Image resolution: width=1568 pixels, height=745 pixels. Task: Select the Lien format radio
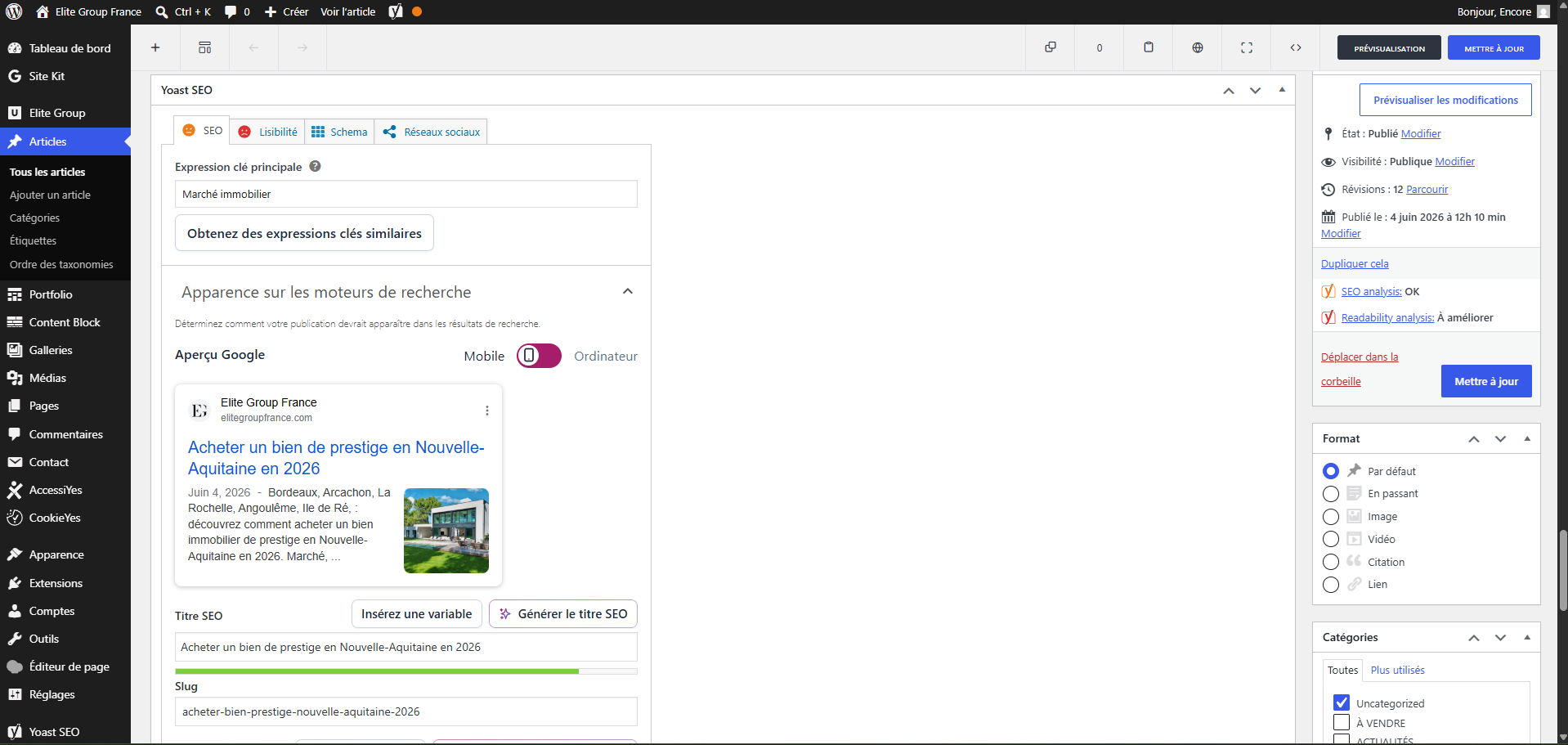(1331, 585)
